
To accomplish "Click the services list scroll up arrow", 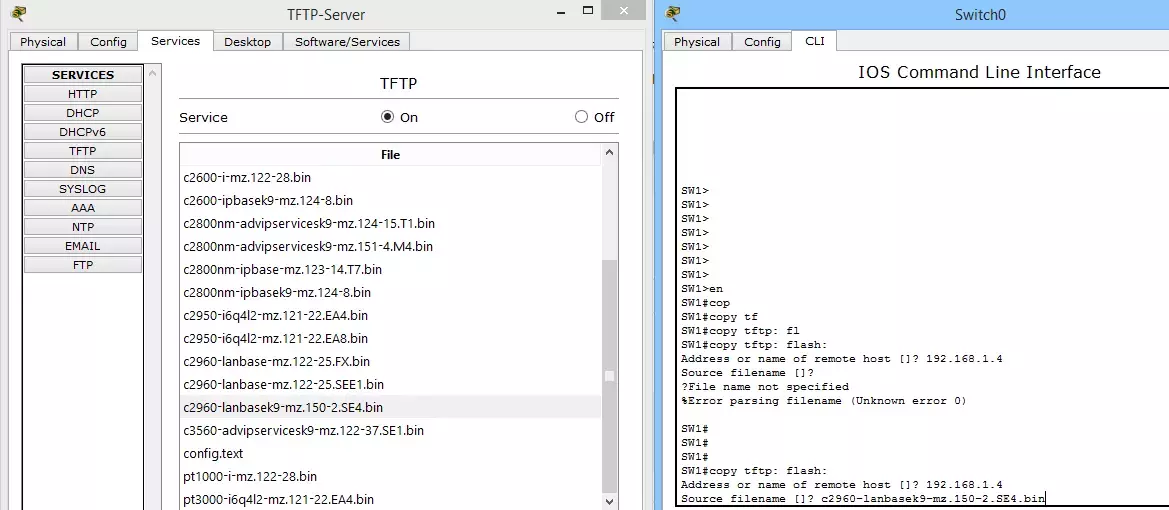I will 152,73.
